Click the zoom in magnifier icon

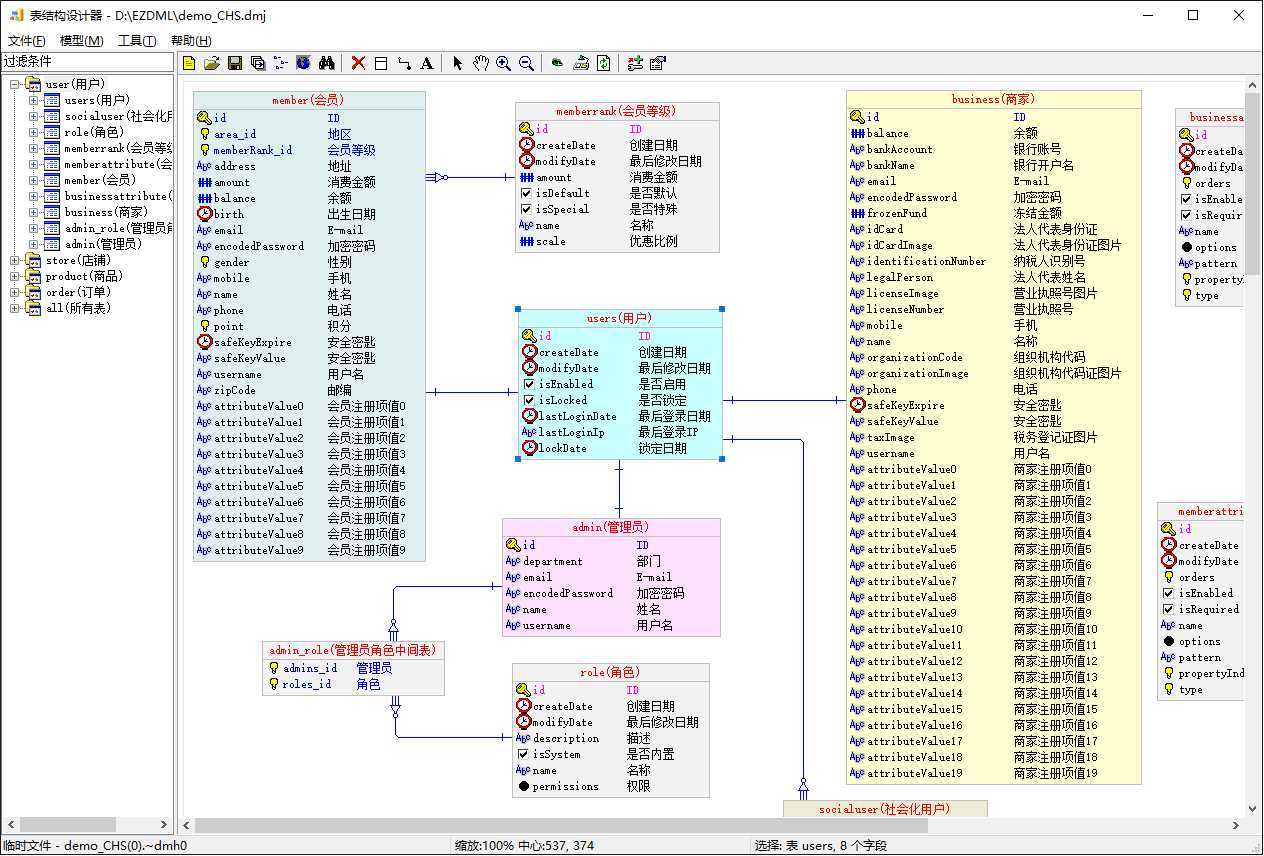[x=503, y=63]
